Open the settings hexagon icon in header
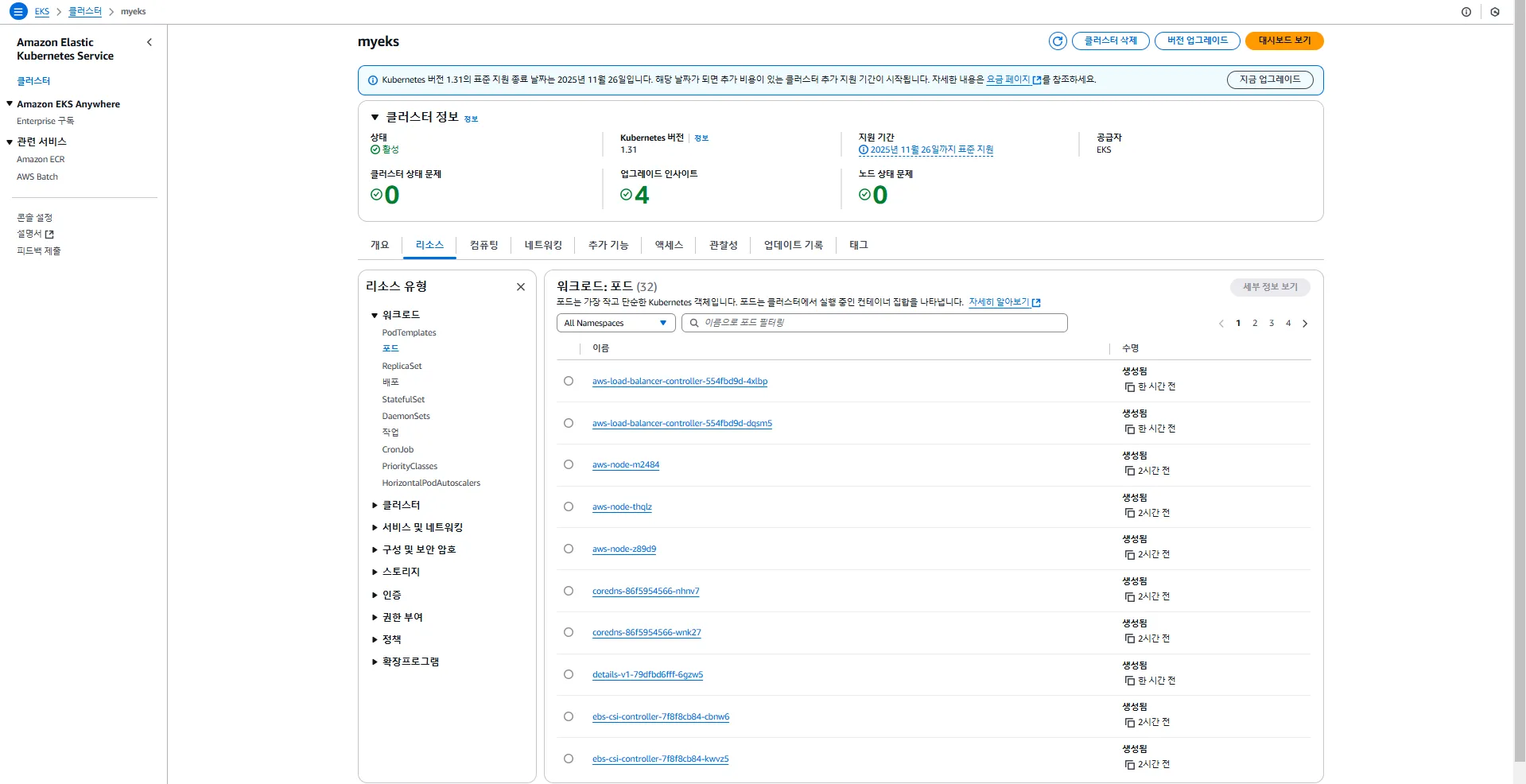Viewport: 1526px width, 784px height. click(x=1495, y=12)
